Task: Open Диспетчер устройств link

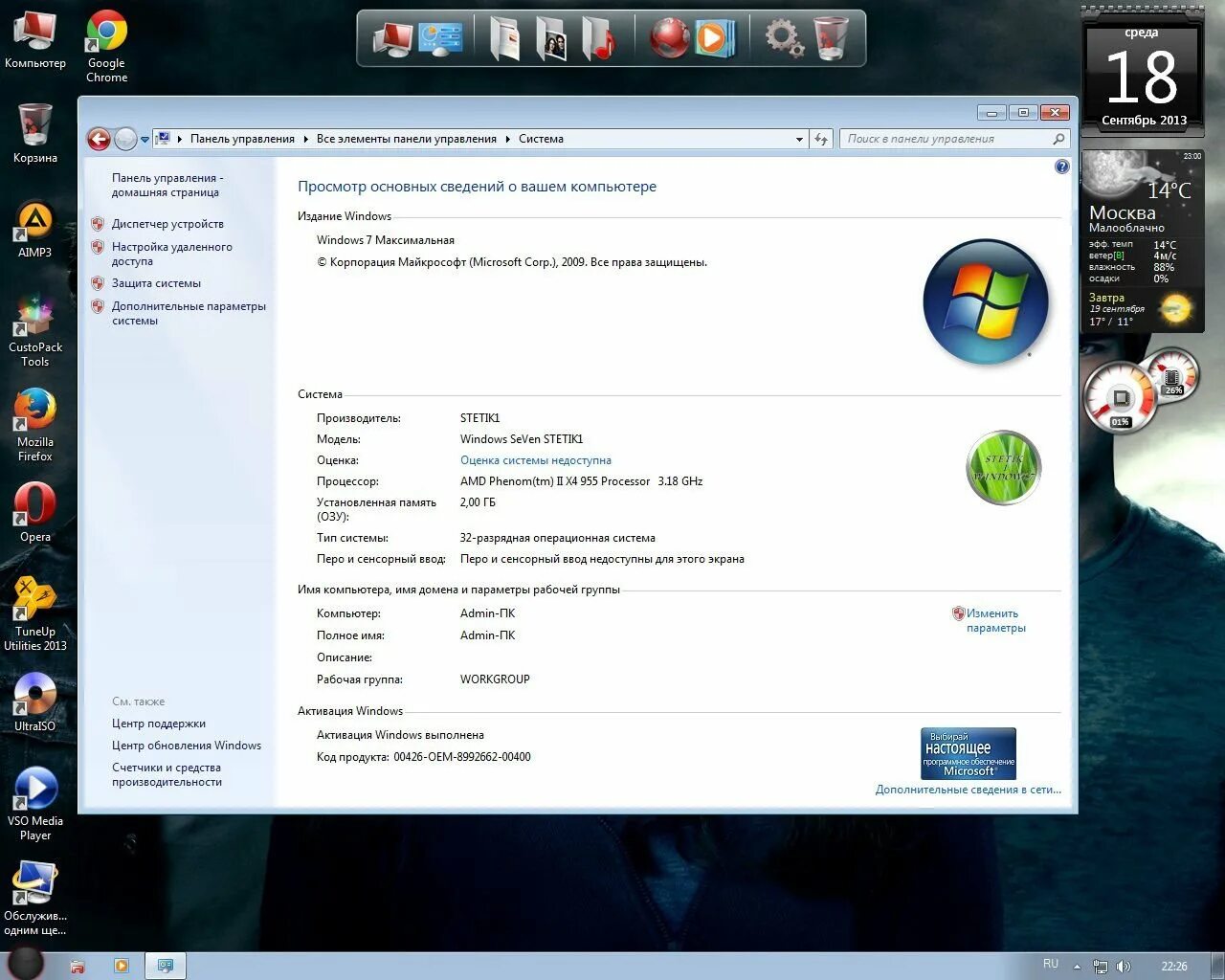Action: point(167,224)
